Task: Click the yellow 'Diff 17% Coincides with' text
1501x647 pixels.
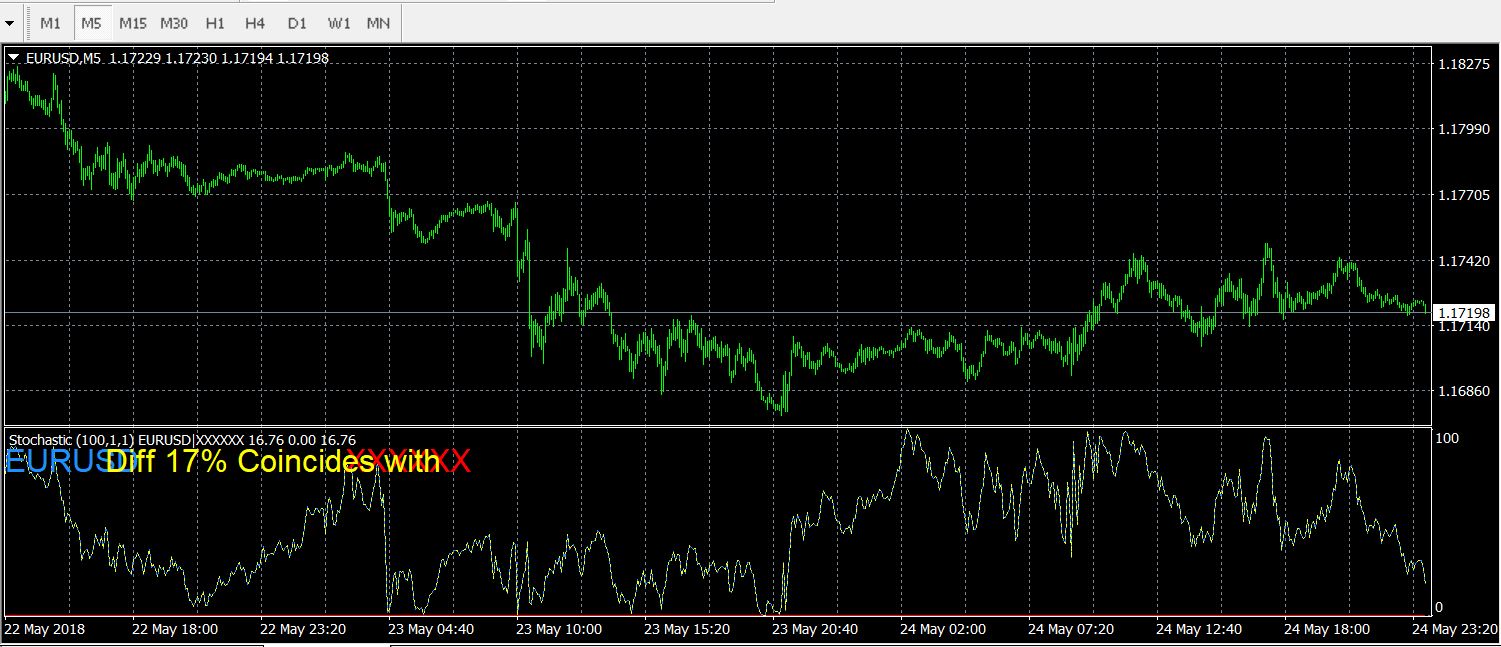Action: point(272,461)
